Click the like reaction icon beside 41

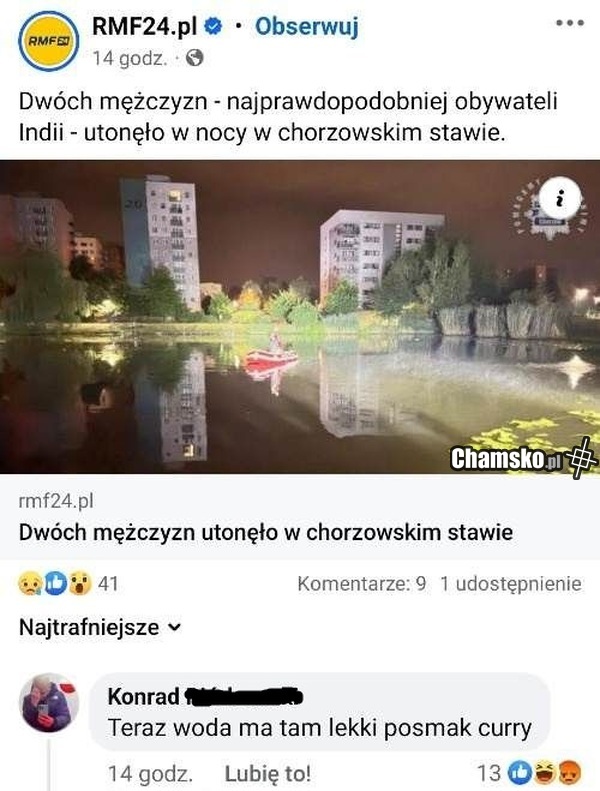tap(55, 584)
